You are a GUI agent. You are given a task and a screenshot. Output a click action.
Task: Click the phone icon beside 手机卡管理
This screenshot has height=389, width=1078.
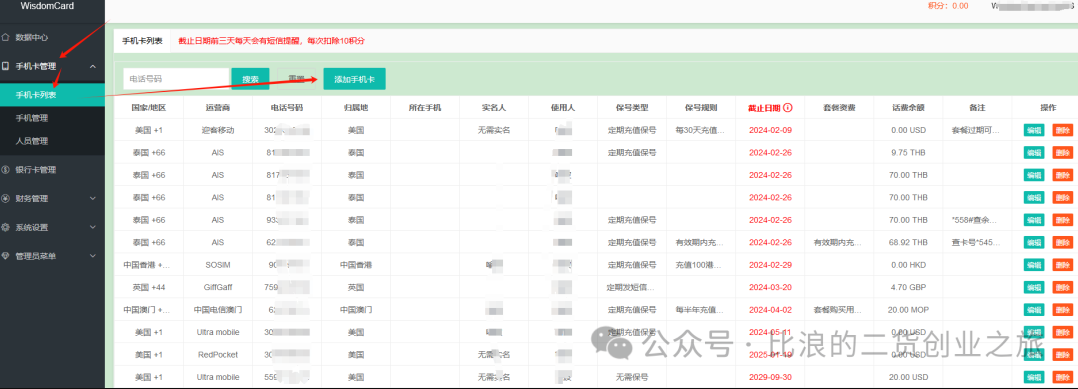[x=6, y=67]
